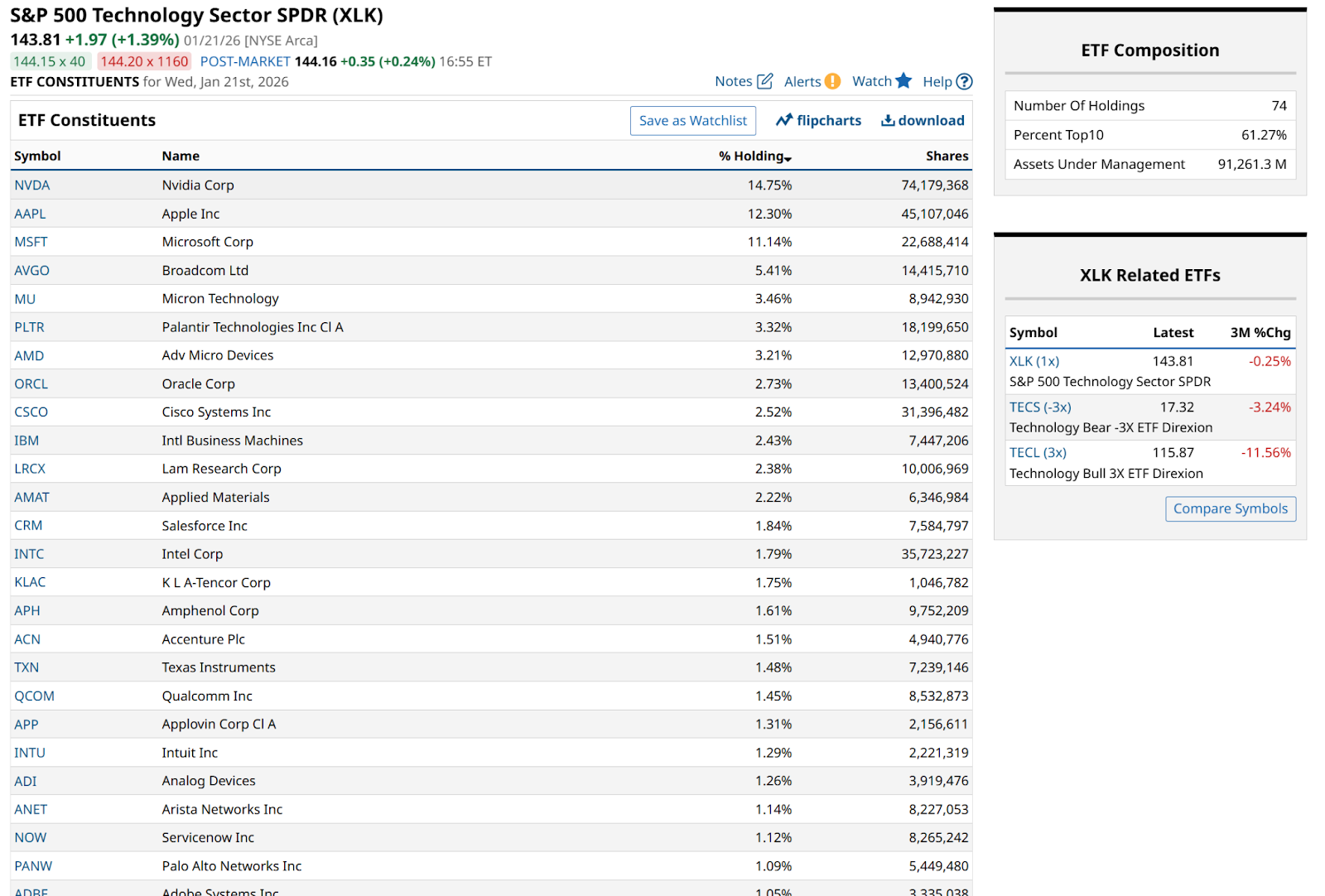This screenshot has width=1325, height=896.
Task: Sort table by Name column header
Action: (x=181, y=157)
